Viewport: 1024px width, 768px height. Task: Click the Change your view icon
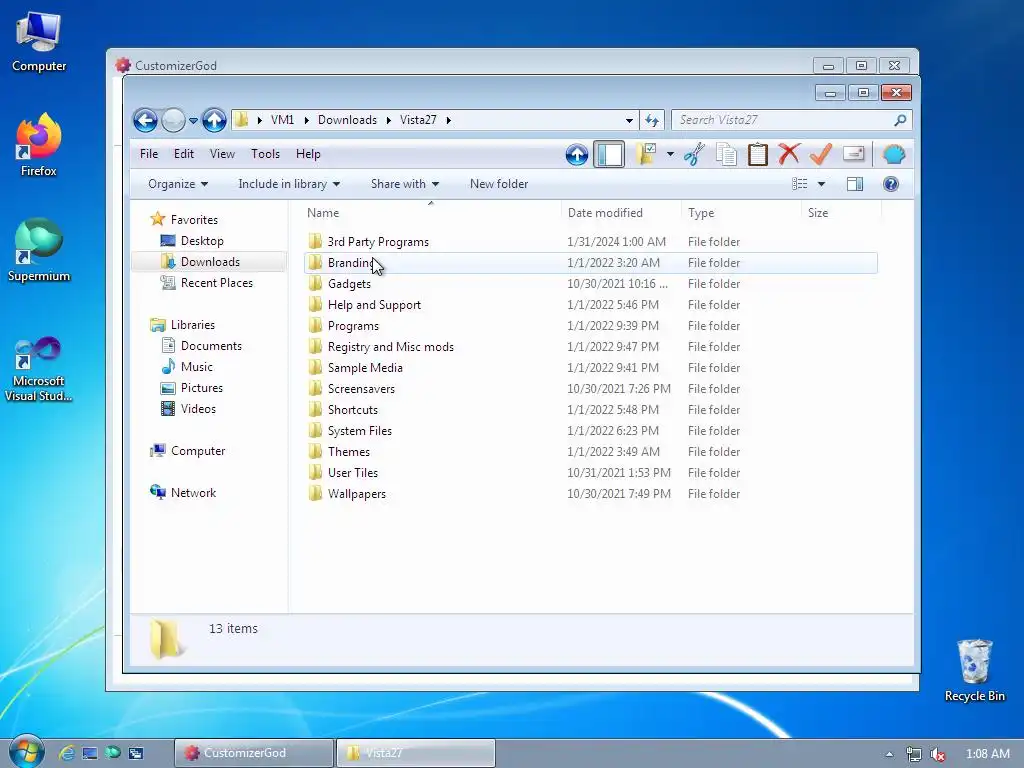[x=800, y=184]
